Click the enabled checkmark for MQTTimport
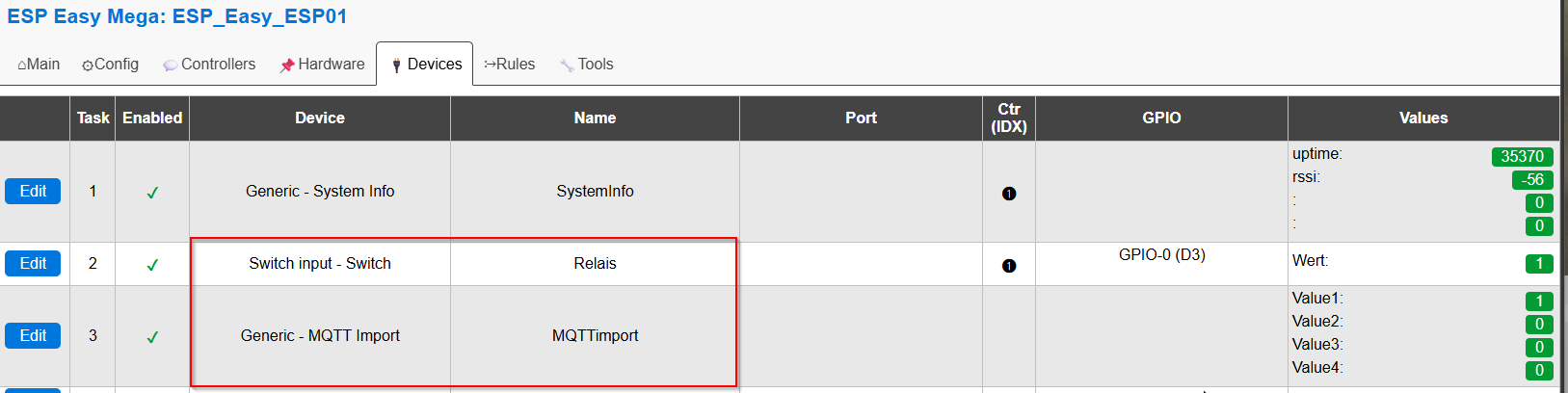This screenshot has height=393, width=1568. pos(152,337)
